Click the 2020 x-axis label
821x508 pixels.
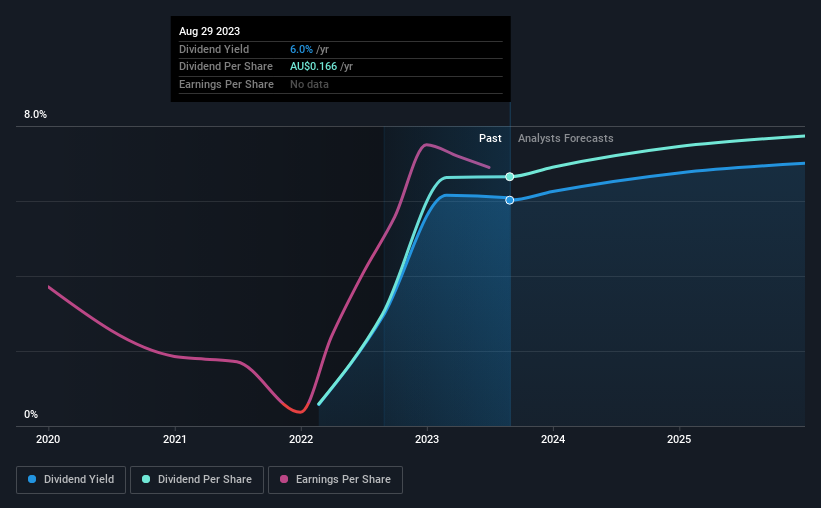(48, 439)
